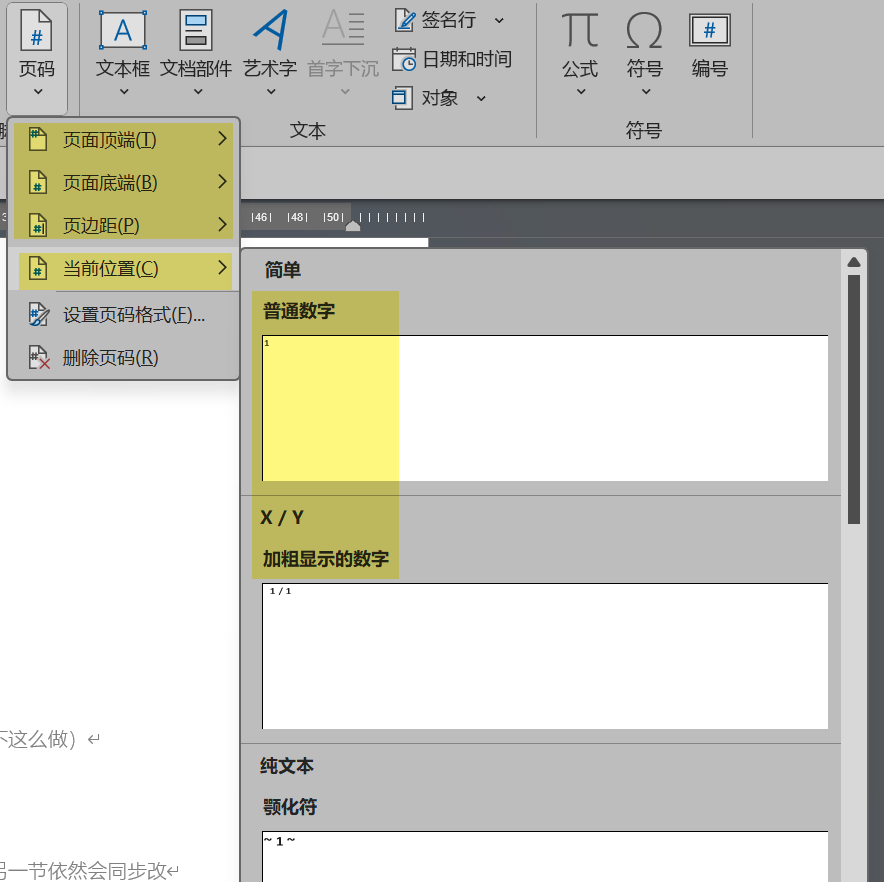The image size is (884, 882).
Task: Click the 页面顶端 menu item icon
Action: coord(38,139)
